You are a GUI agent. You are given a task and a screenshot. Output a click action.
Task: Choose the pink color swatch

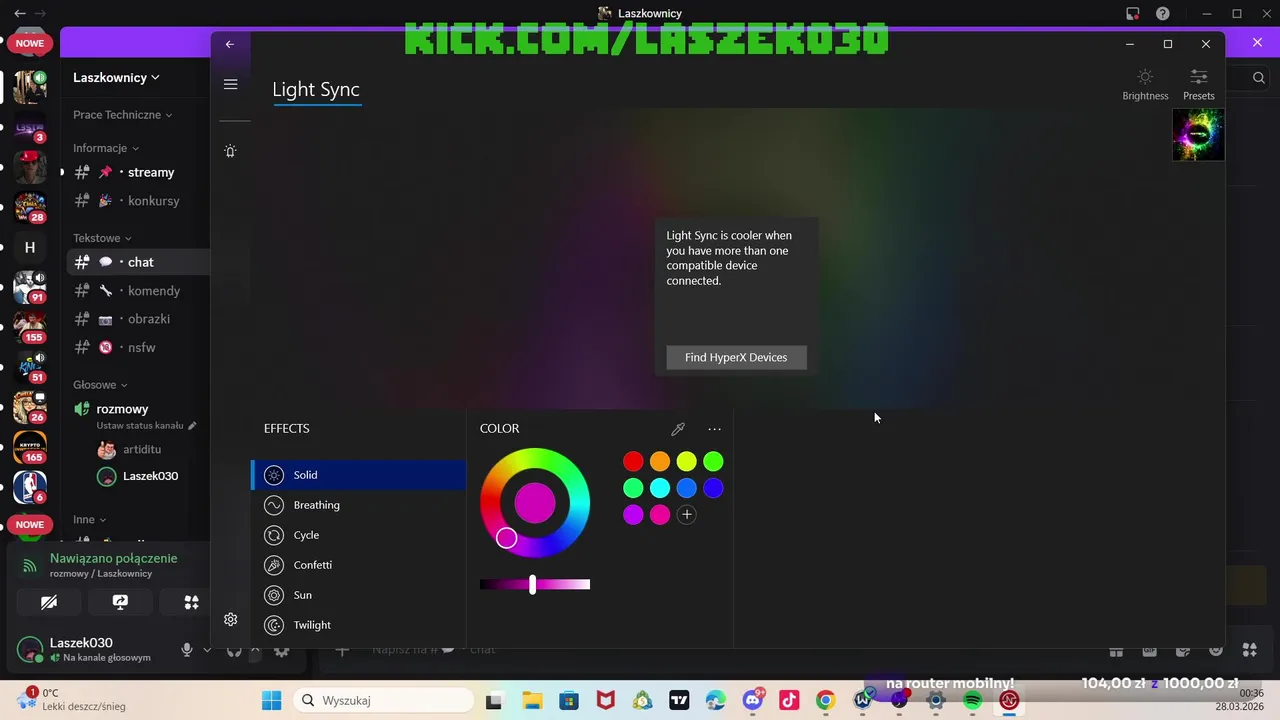tap(660, 514)
